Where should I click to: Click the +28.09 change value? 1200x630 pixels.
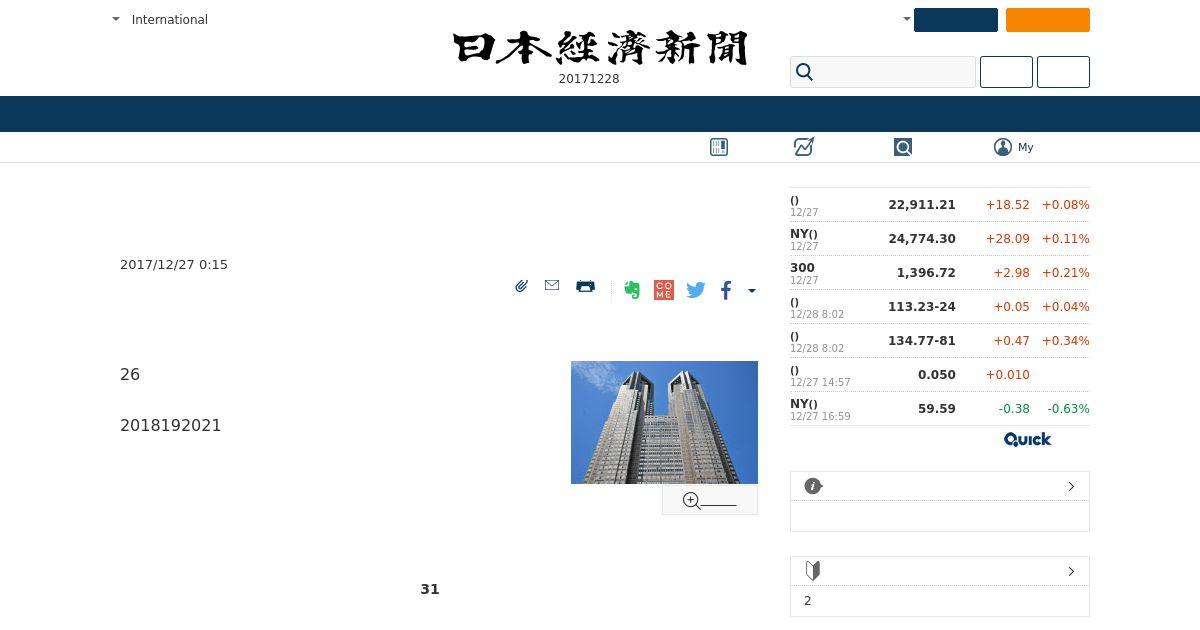[x=1008, y=239]
